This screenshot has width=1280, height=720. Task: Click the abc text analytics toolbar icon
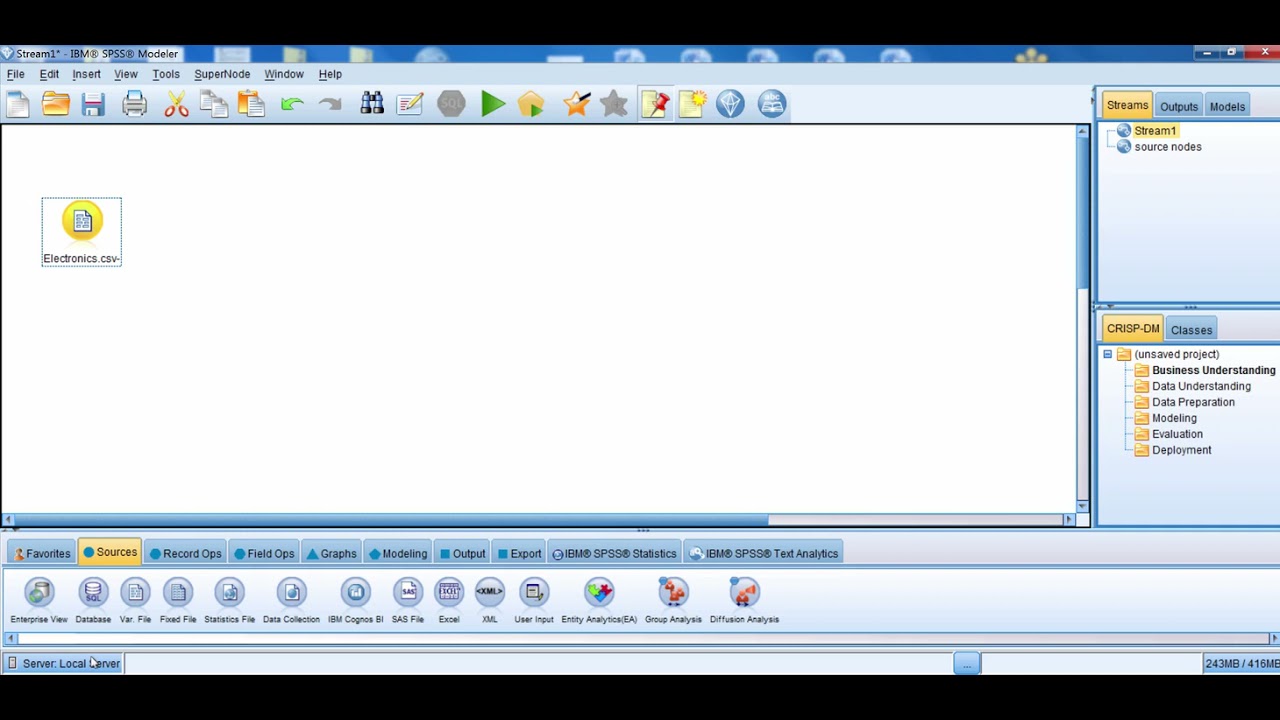click(x=772, y=104)
